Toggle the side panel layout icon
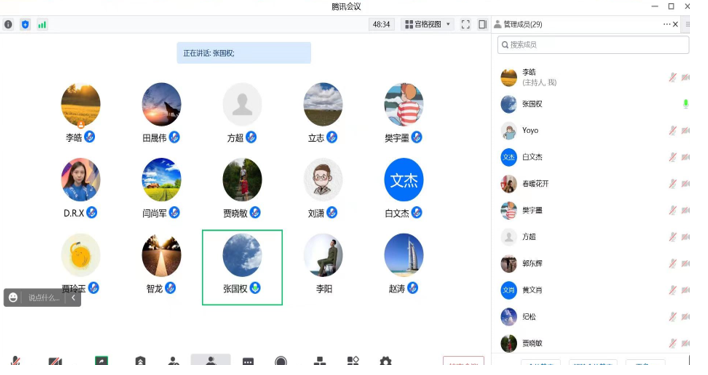 tap(483, 24)
